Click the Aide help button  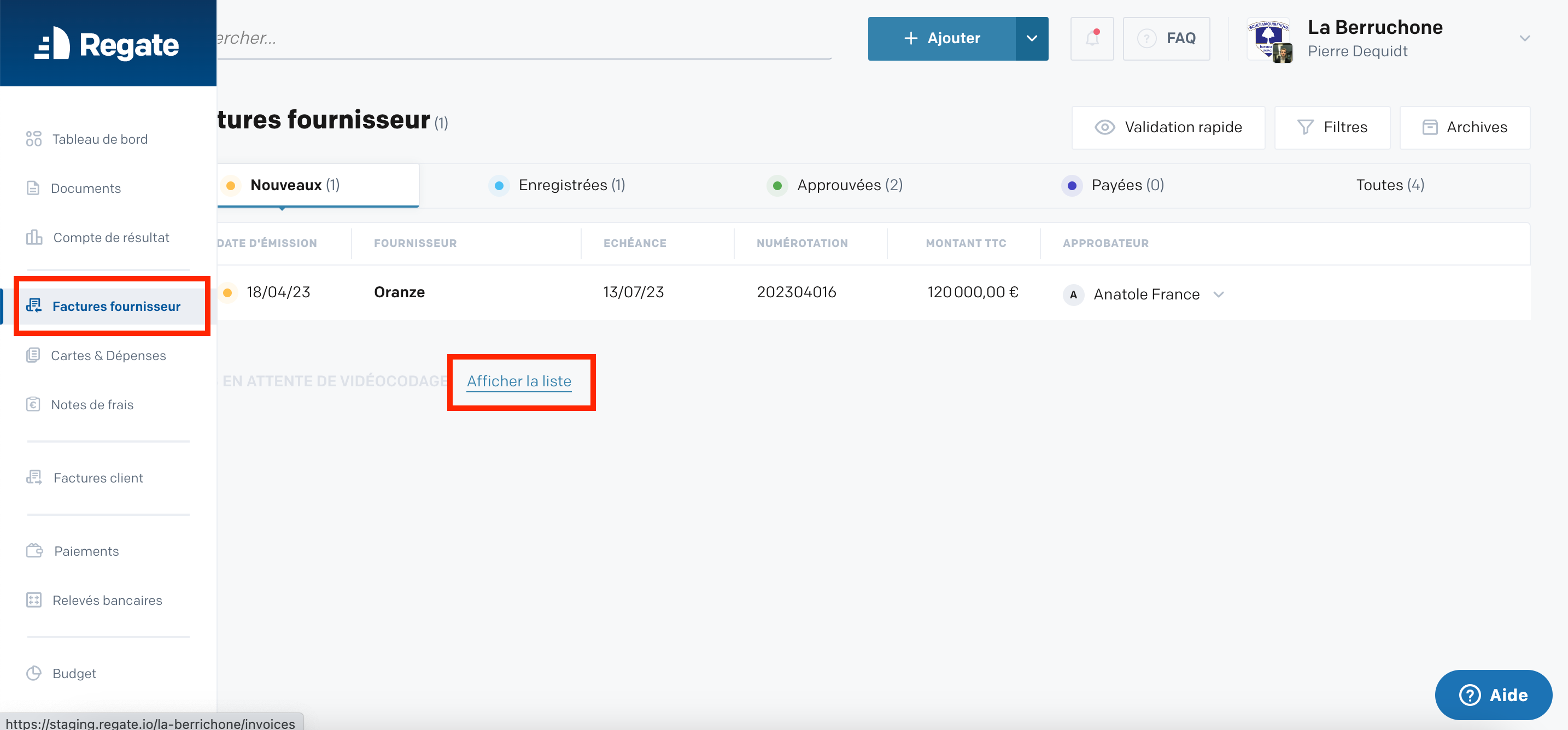tap(1493, 694)
